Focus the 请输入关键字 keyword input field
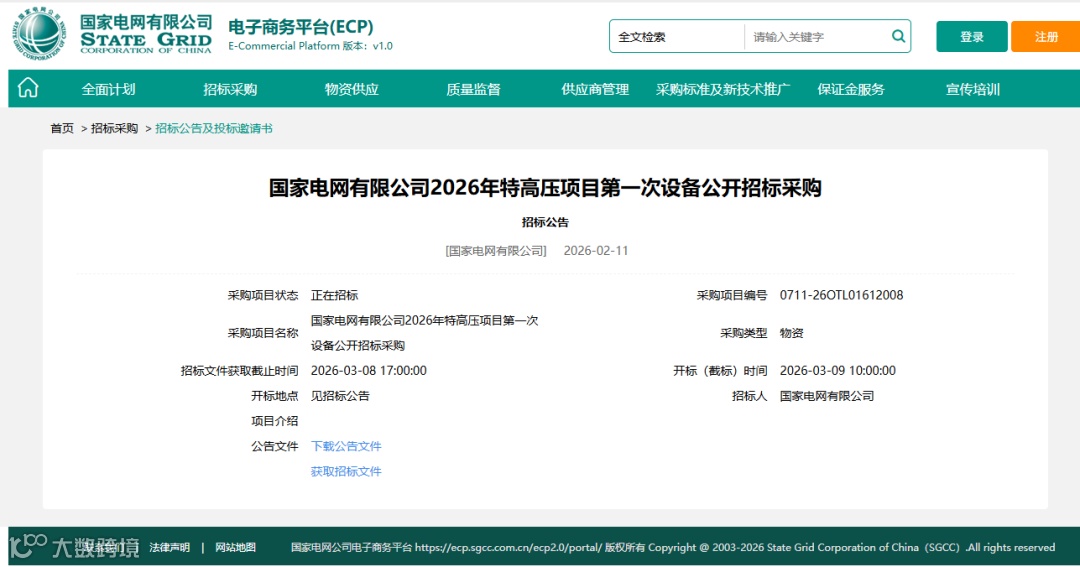This screenshot has height=567, width=1080. 817,37
